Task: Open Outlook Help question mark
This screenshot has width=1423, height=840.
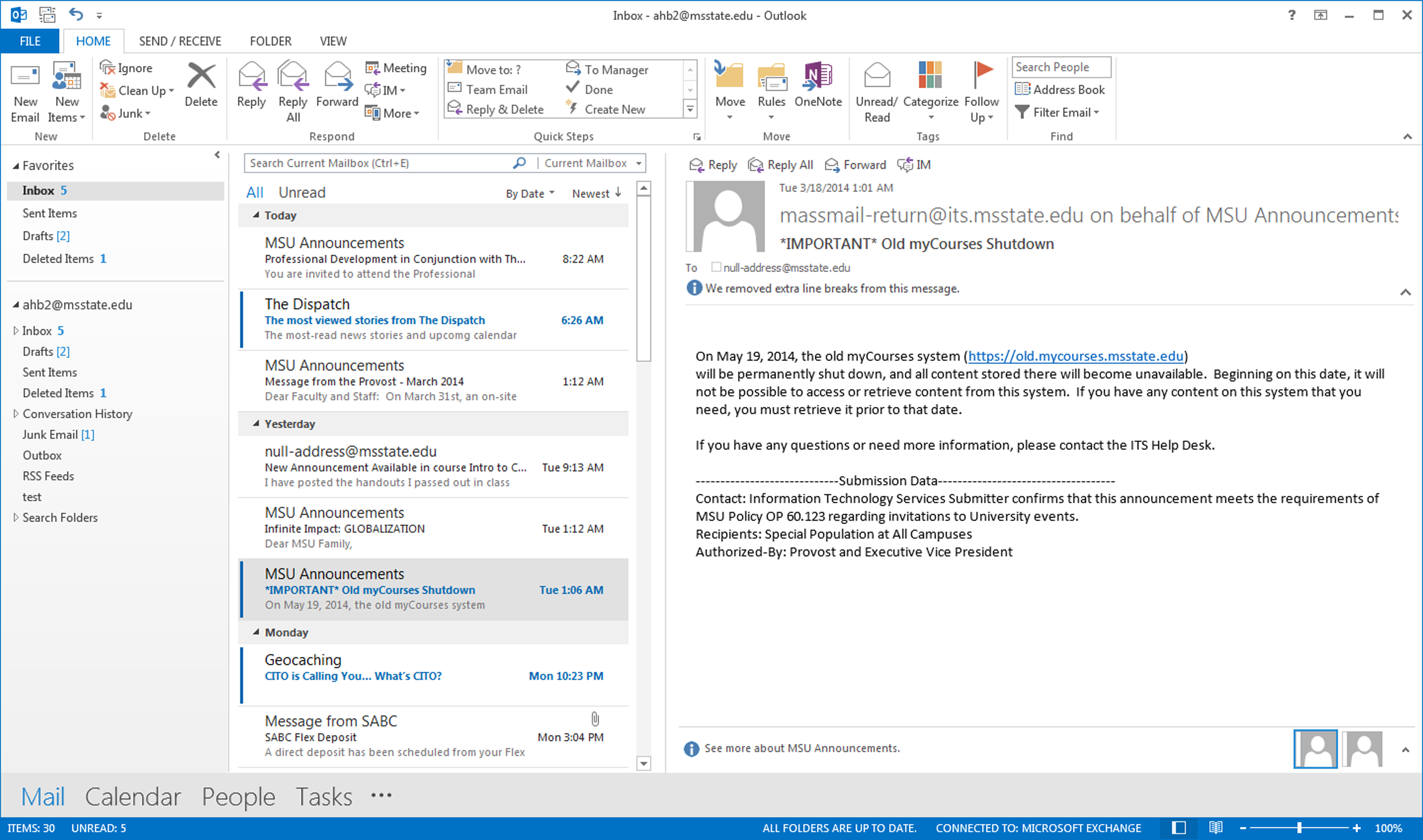Action: (x=1292, y=15)
